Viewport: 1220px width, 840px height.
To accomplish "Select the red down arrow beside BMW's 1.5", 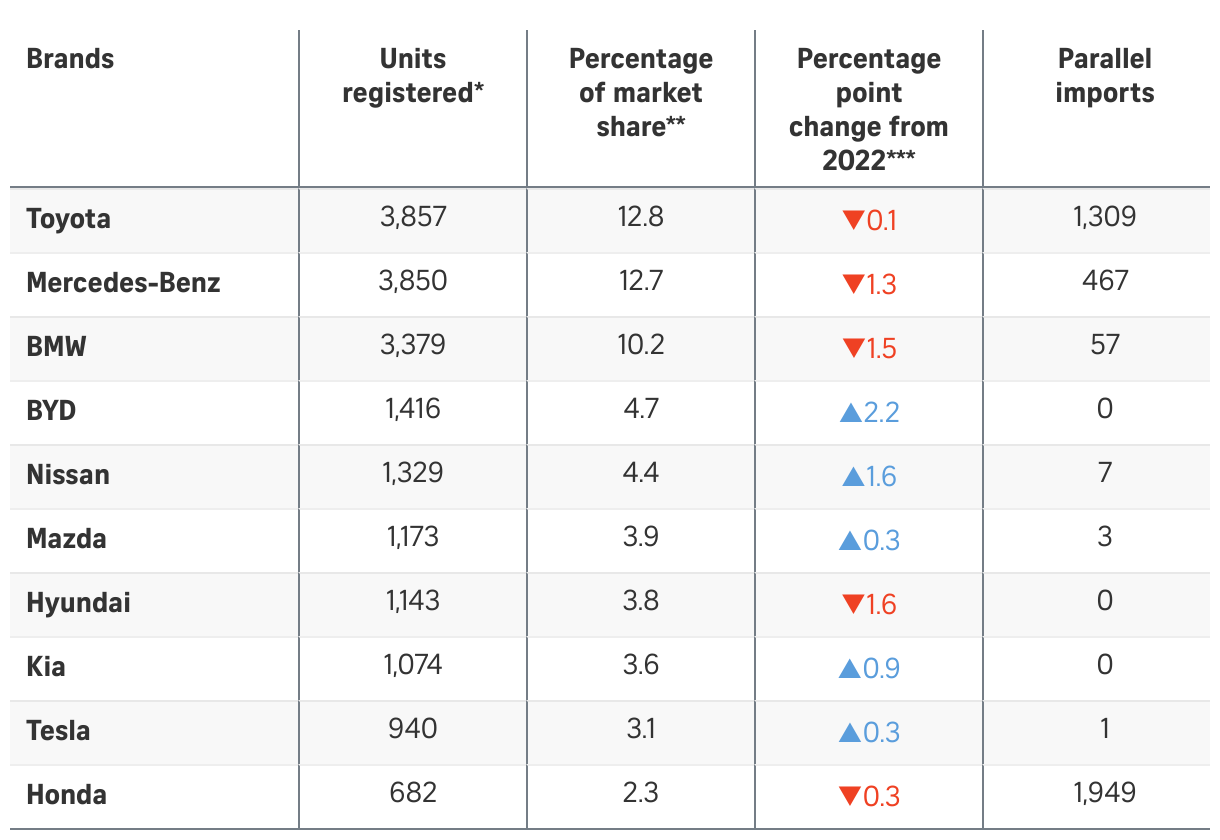I will pyautogui.click(x=853, y=349).
